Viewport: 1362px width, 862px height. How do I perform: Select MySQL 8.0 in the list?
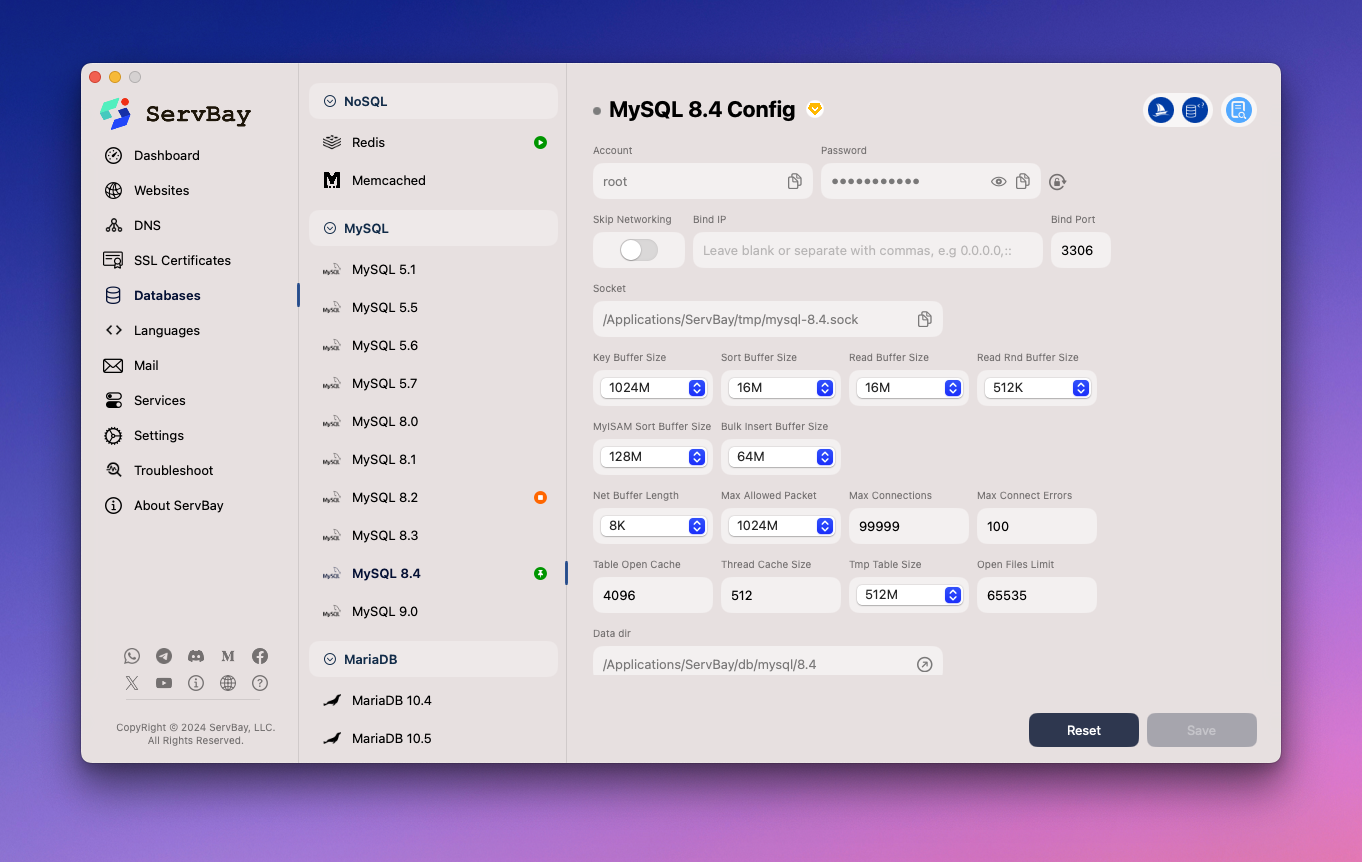point(433,421)
